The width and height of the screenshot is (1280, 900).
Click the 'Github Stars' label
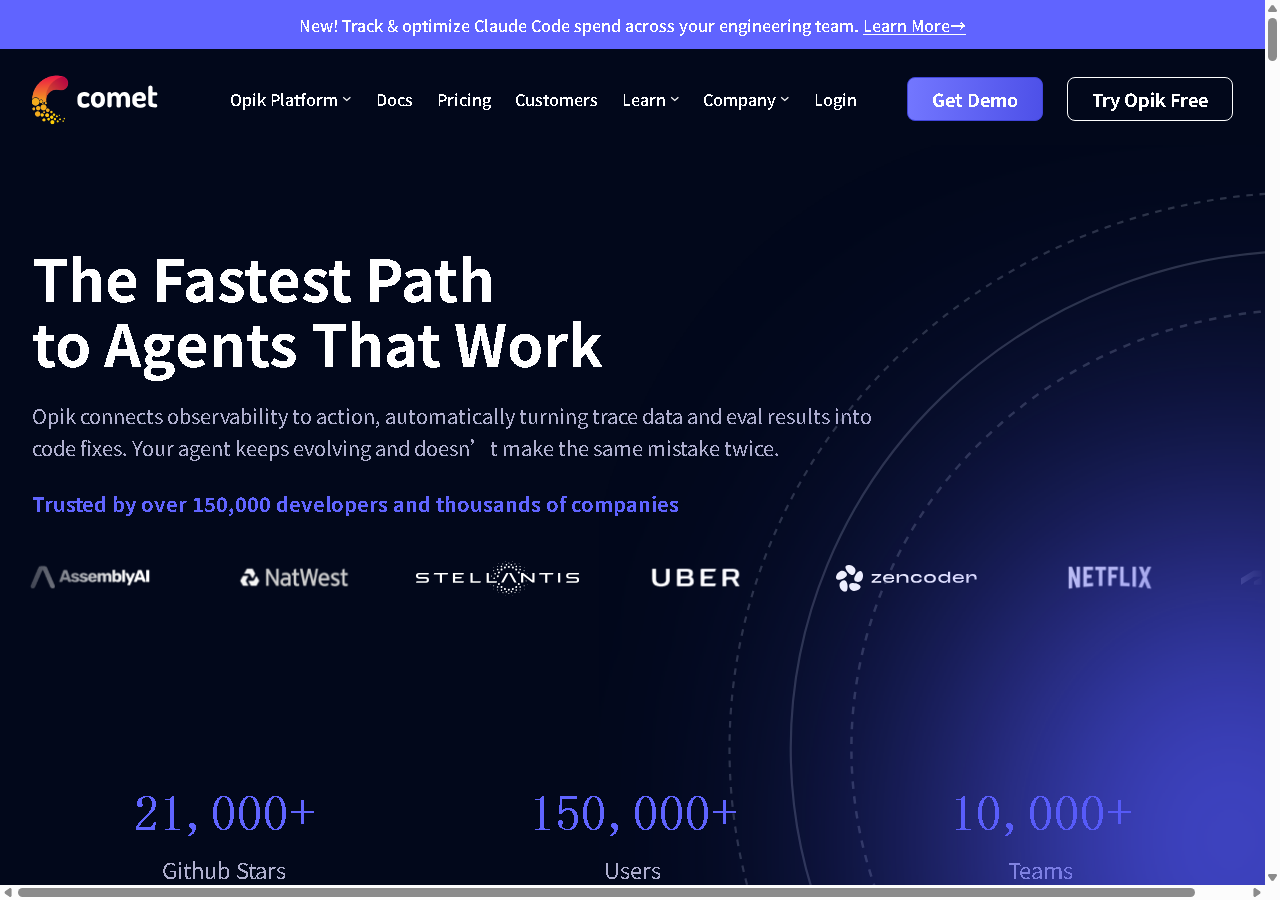(x=224, y=871)
